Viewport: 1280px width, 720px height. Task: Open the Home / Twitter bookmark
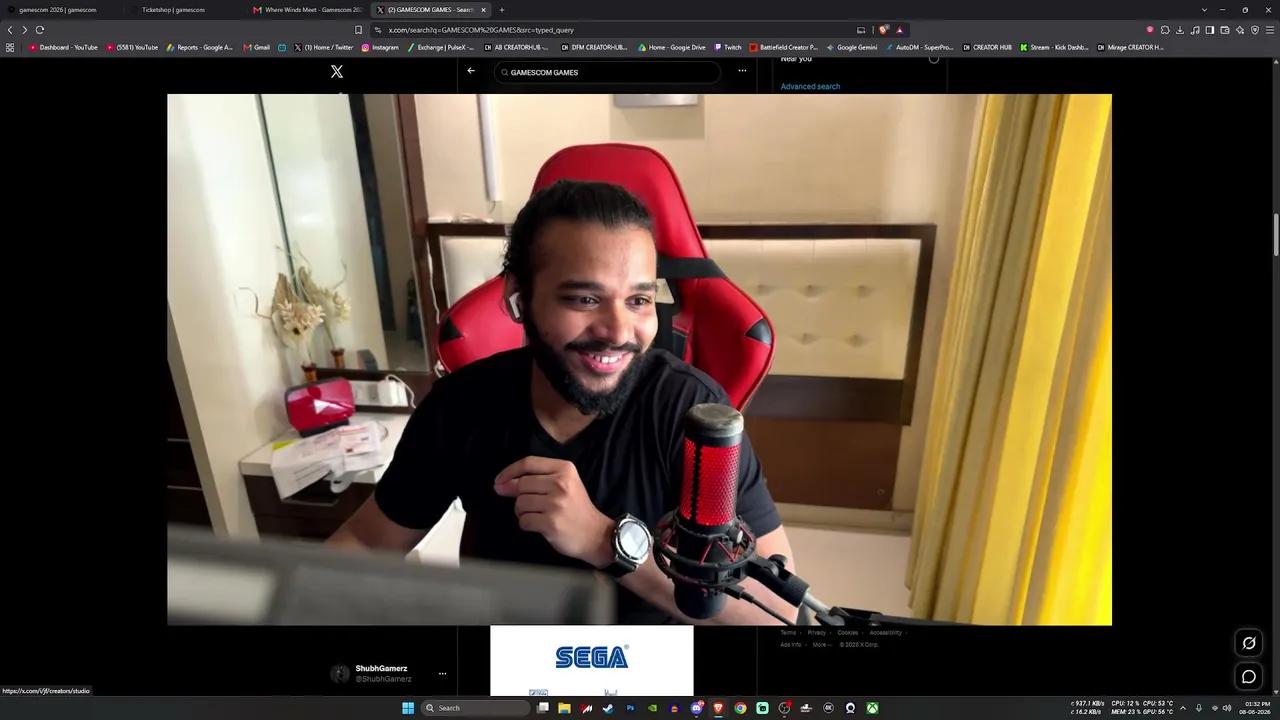coord(323,47)
